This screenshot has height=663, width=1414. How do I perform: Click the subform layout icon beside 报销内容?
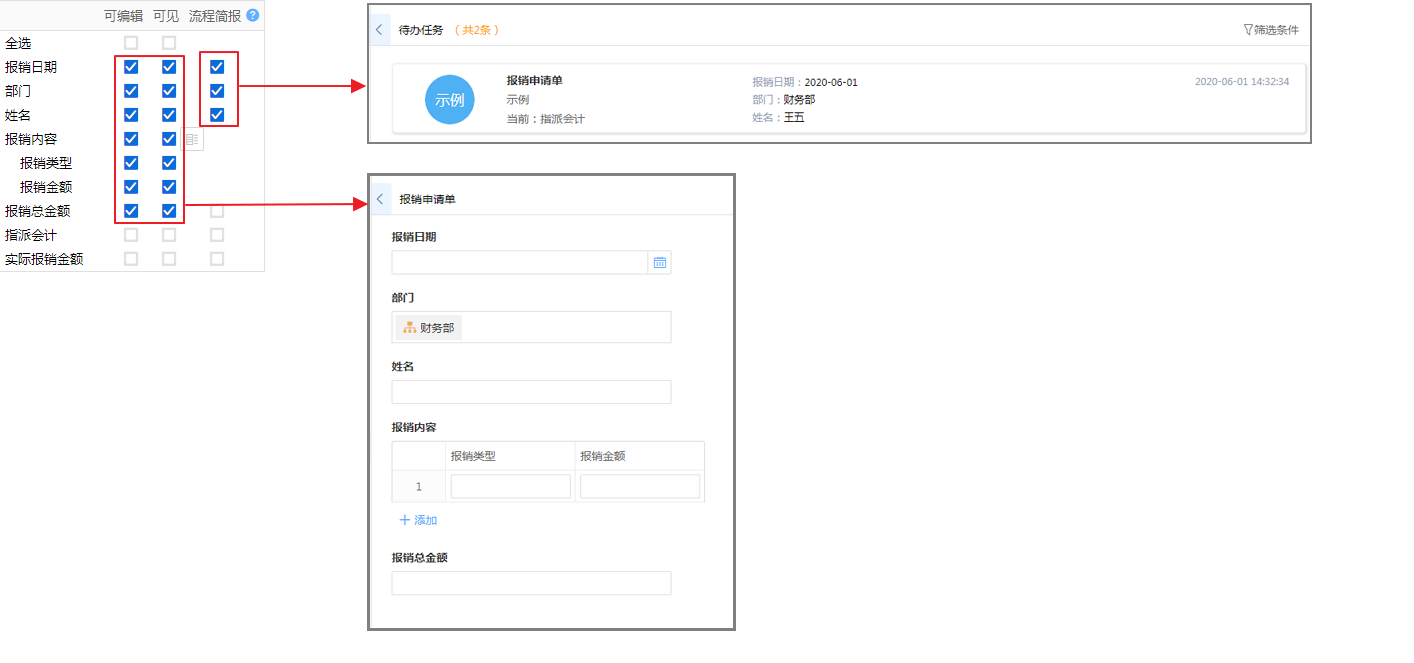(193, 140)
